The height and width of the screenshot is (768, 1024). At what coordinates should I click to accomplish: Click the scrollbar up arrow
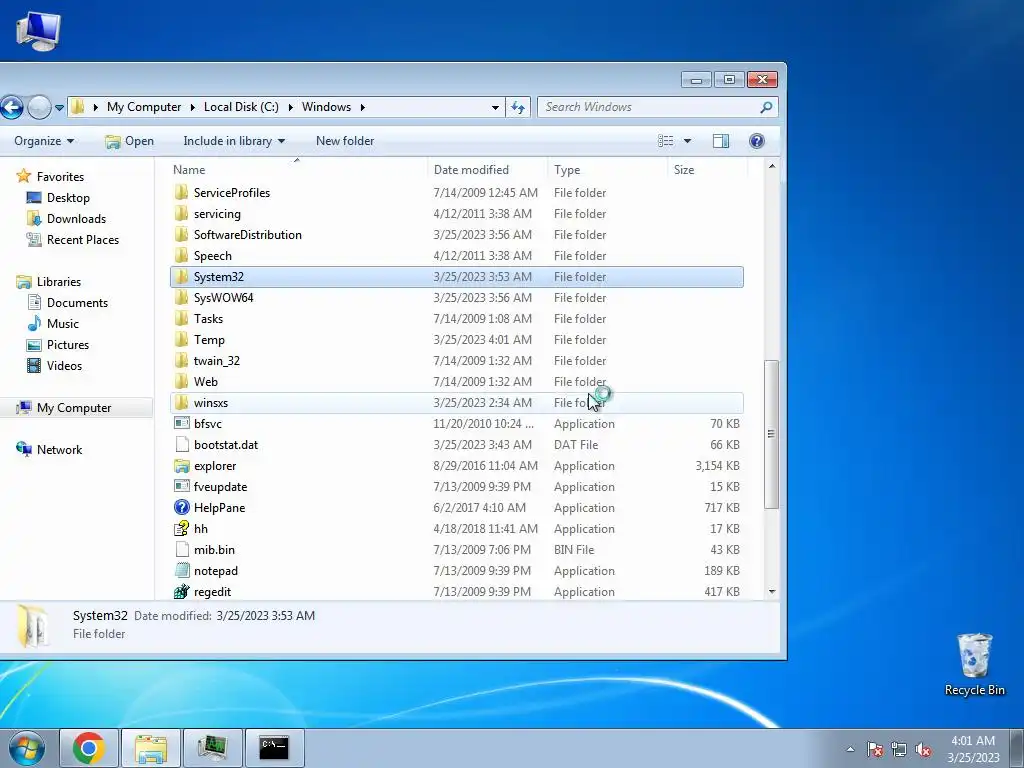click(771, 167)
